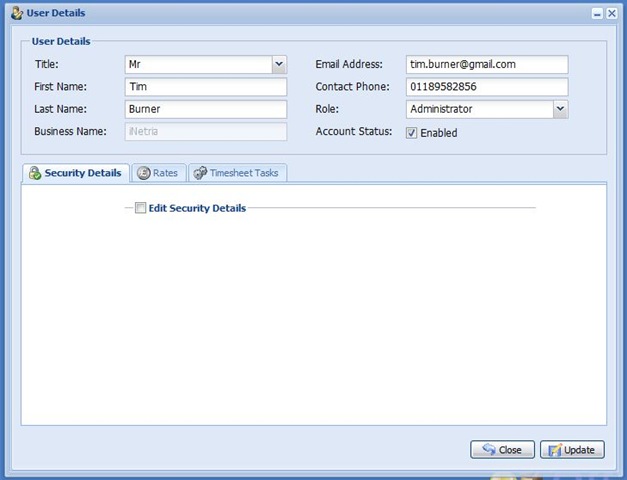The height and width of the screenshot is (480, 627).
Task: Click the Update button save icon
Action: 555,450
